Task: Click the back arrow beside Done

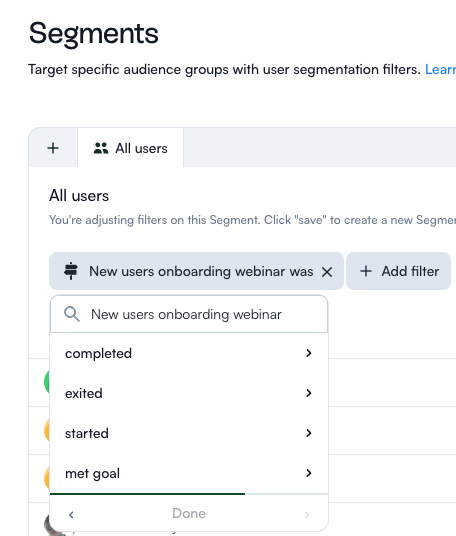Action: pyautogui.click(x=71, y=514)
